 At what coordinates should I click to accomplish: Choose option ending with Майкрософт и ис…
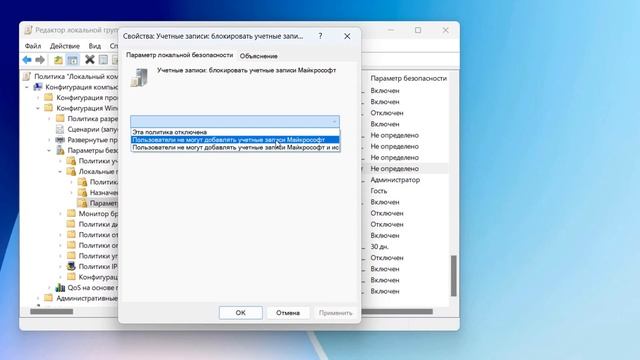(235, 147)
